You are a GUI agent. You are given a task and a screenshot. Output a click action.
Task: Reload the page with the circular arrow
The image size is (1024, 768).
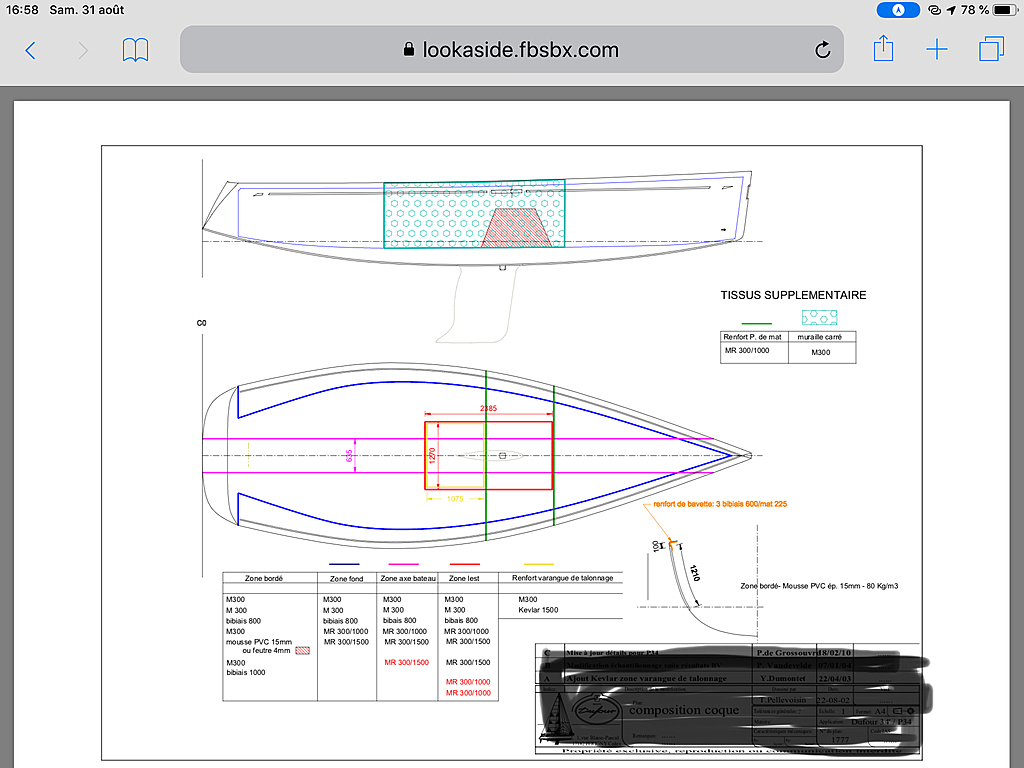[x=823, y=50]
